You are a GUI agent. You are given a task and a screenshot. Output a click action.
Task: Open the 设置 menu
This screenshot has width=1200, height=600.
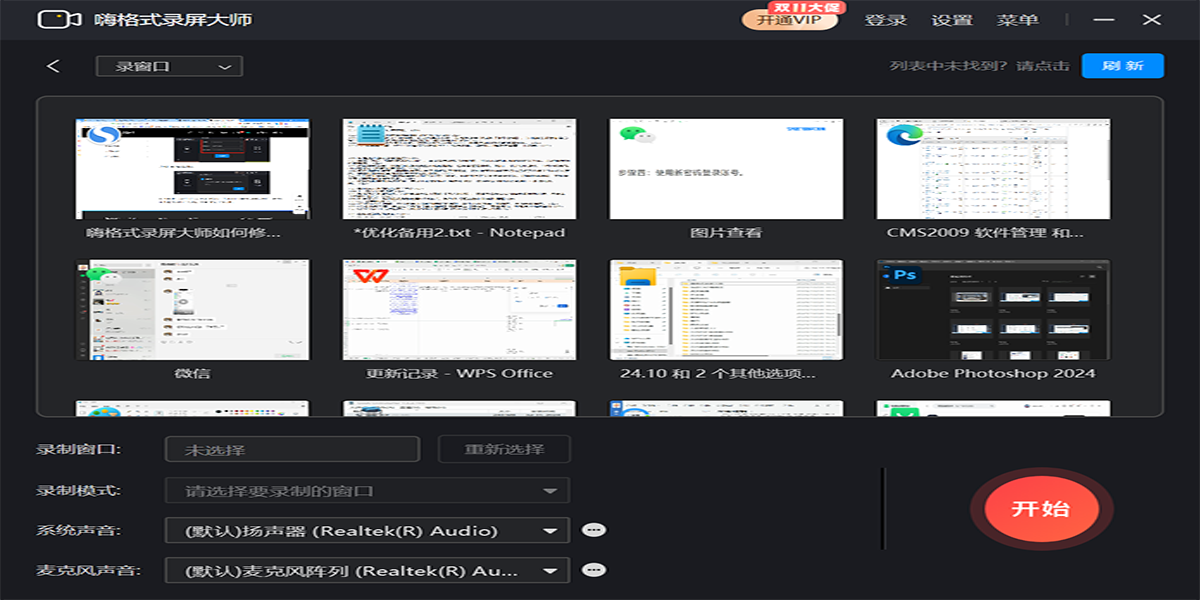click(951, 20)
